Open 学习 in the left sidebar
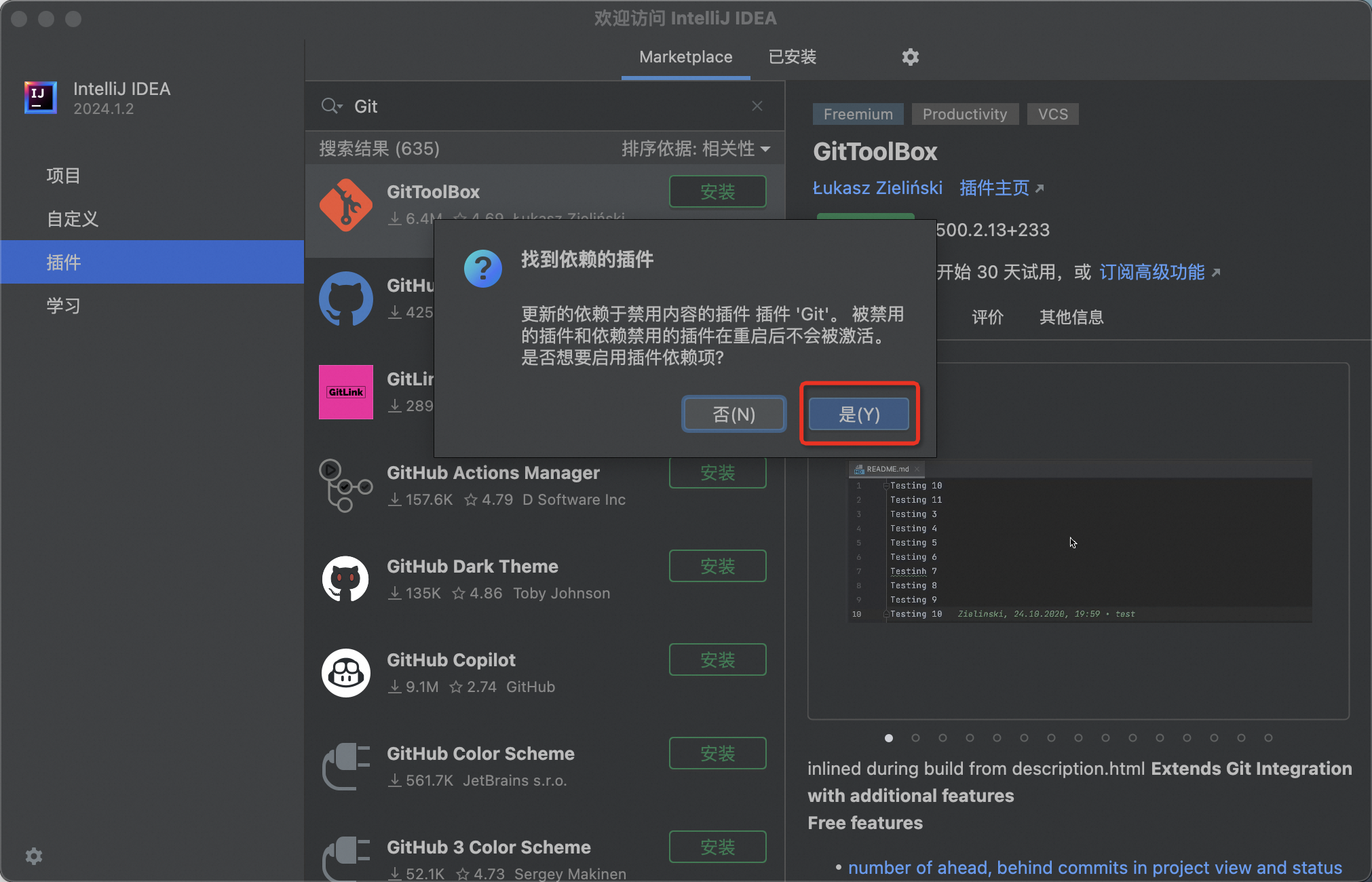 point(64,305)
